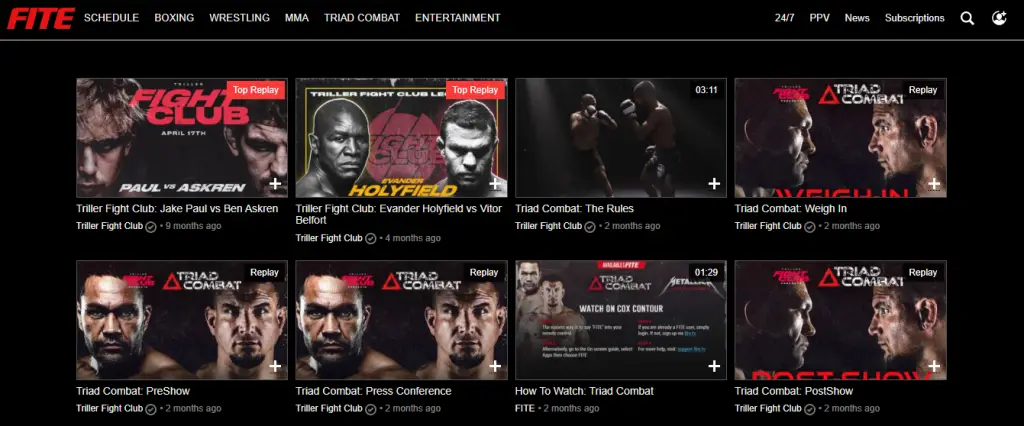Click "9 months ago" timestamp
Image resolution: width=1024 pixels, height=426 pixels.
[193, 226]
